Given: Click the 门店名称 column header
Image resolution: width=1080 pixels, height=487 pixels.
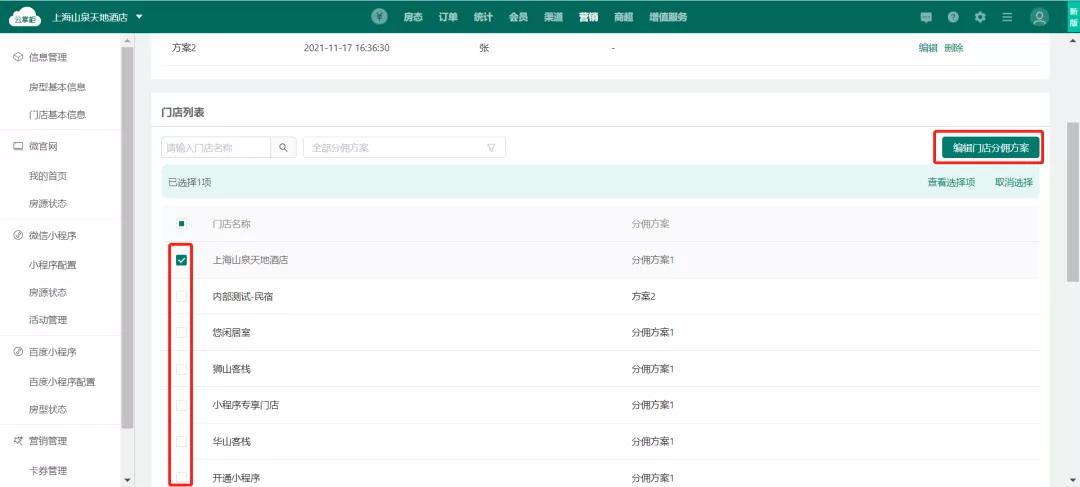Looking at the screenshot, I should click(231, 224).
